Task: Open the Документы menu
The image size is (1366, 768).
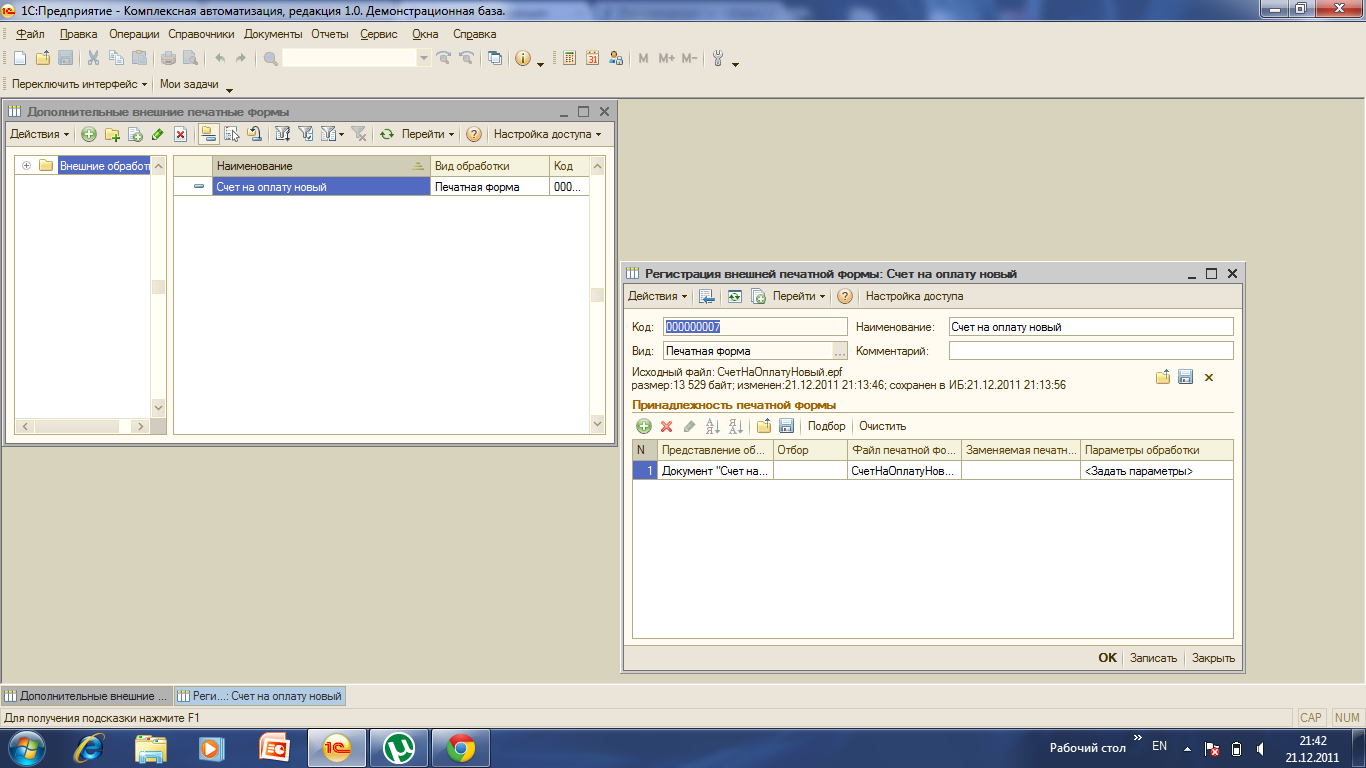Action: pyautogui.click(x=273, y=34)
